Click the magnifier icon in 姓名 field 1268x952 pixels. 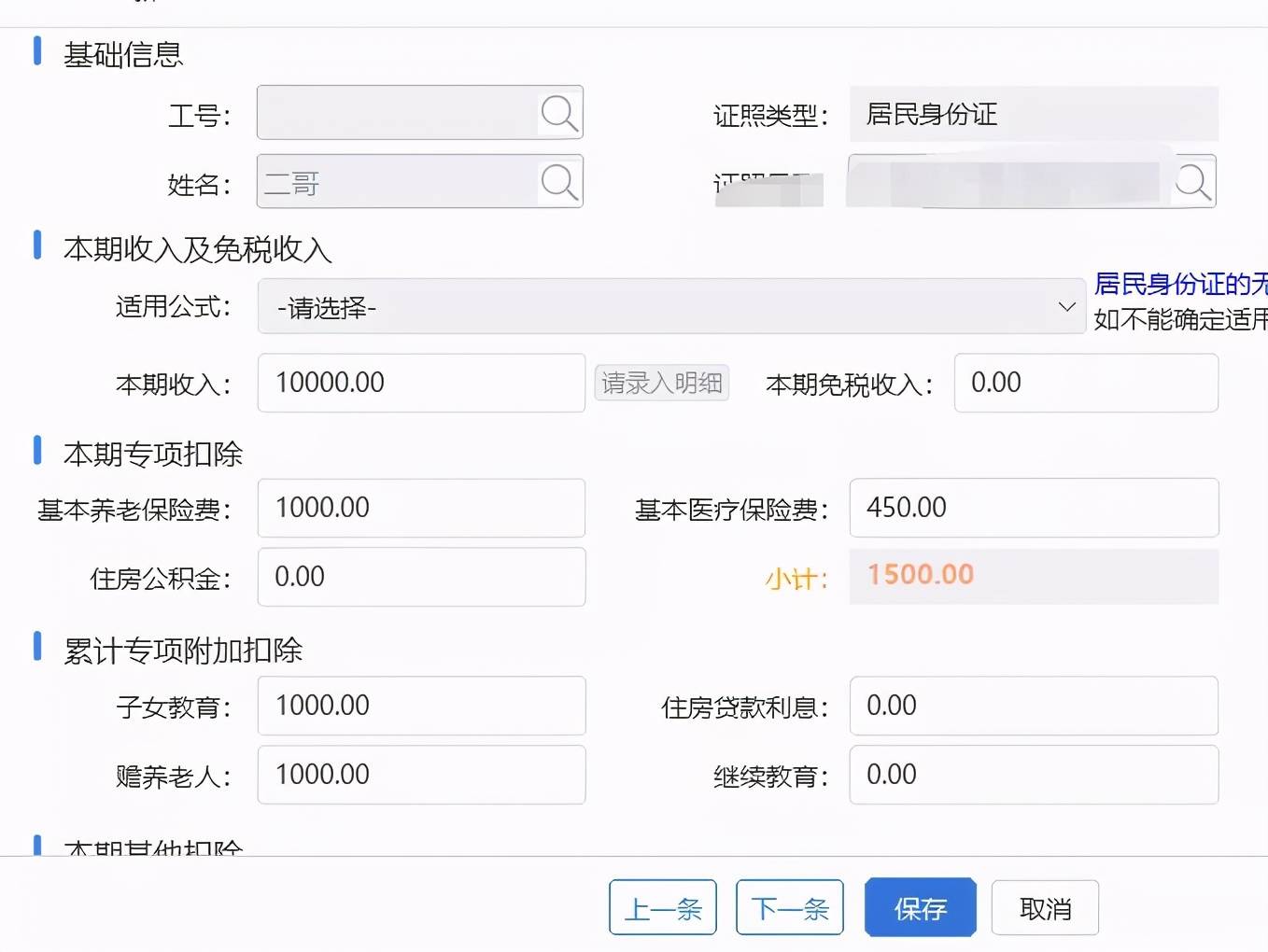(559, 182)
